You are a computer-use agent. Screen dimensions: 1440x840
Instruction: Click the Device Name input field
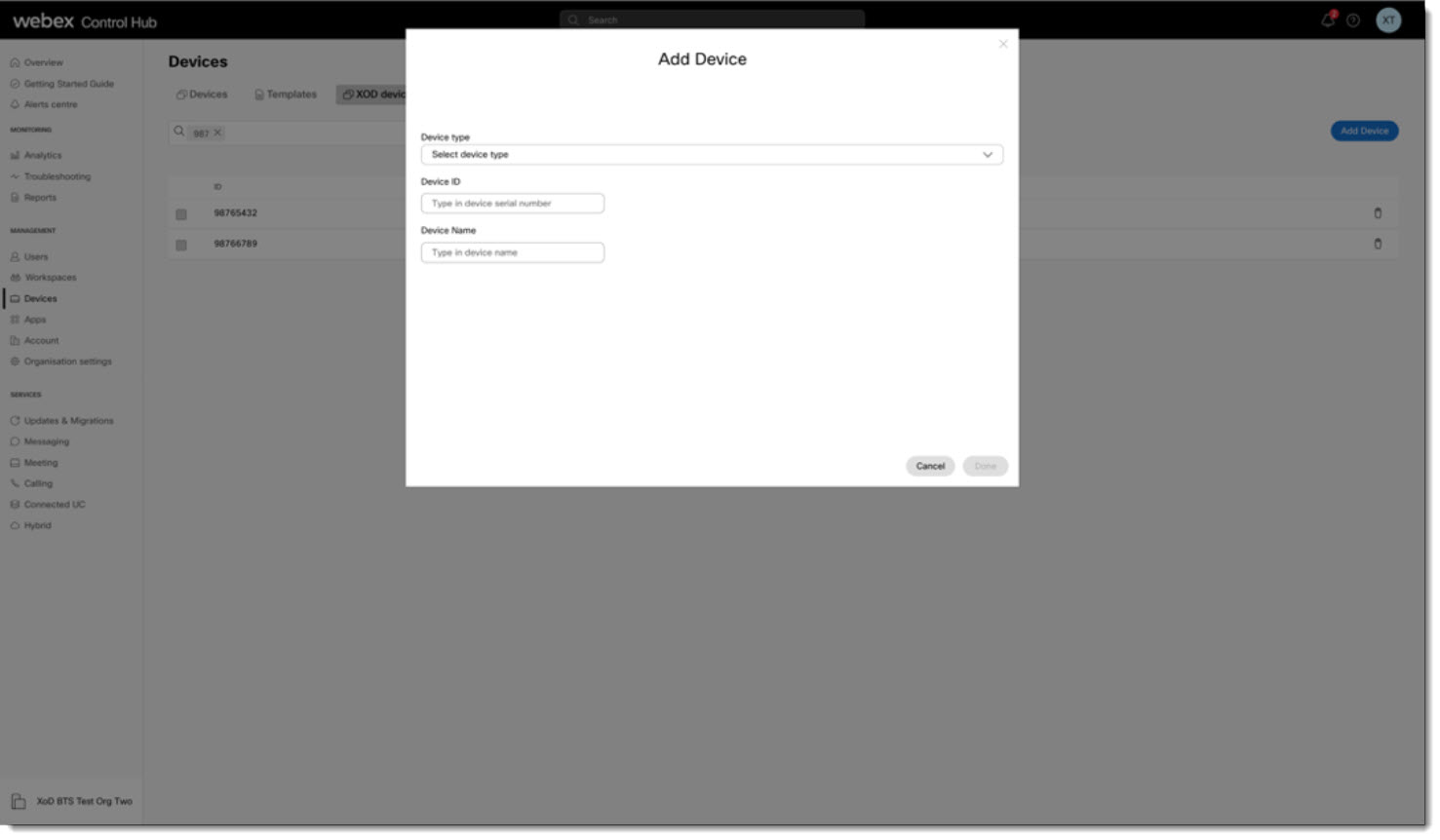pos(512,252)
